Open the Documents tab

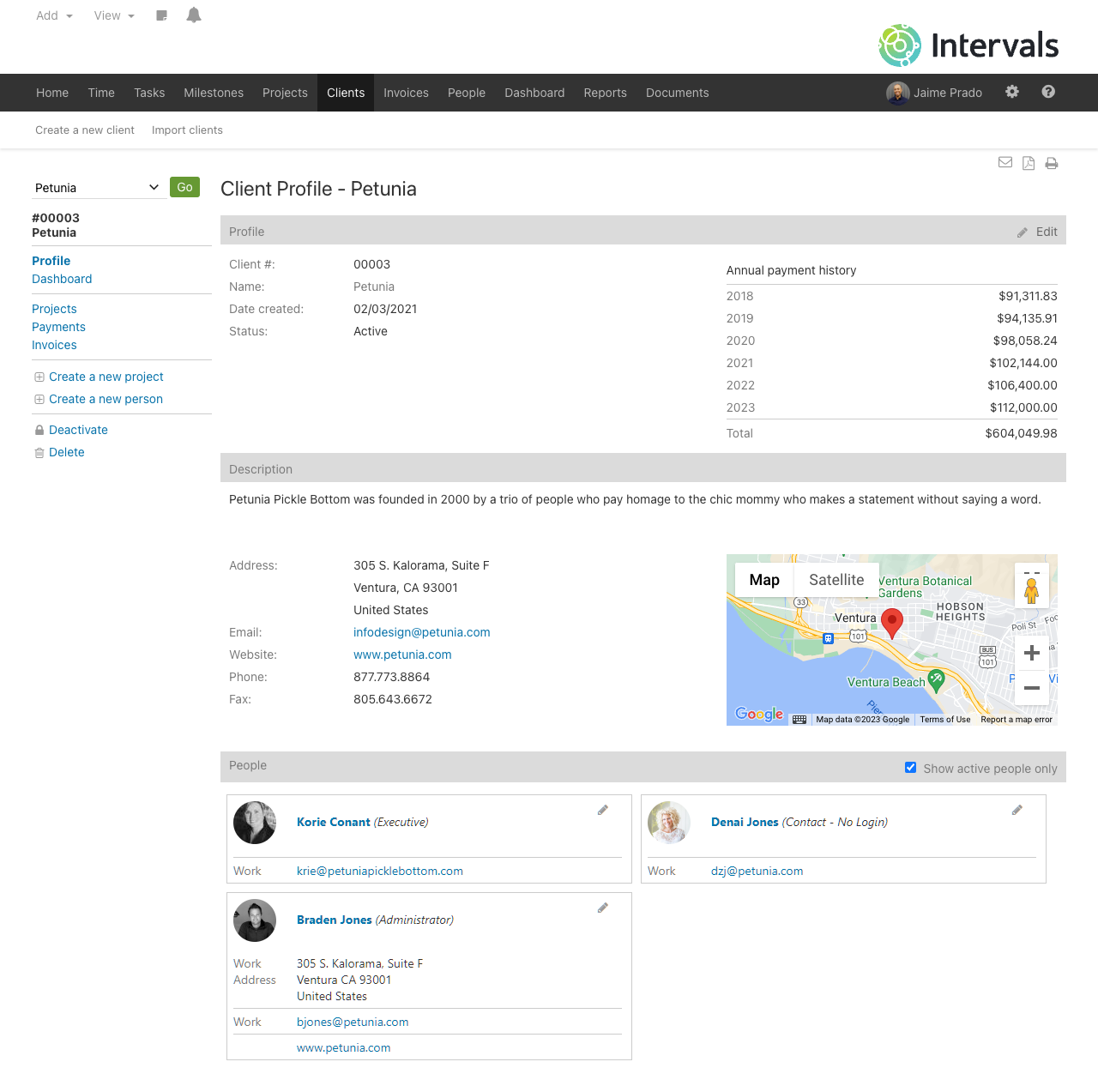click(x=678, y=93)
